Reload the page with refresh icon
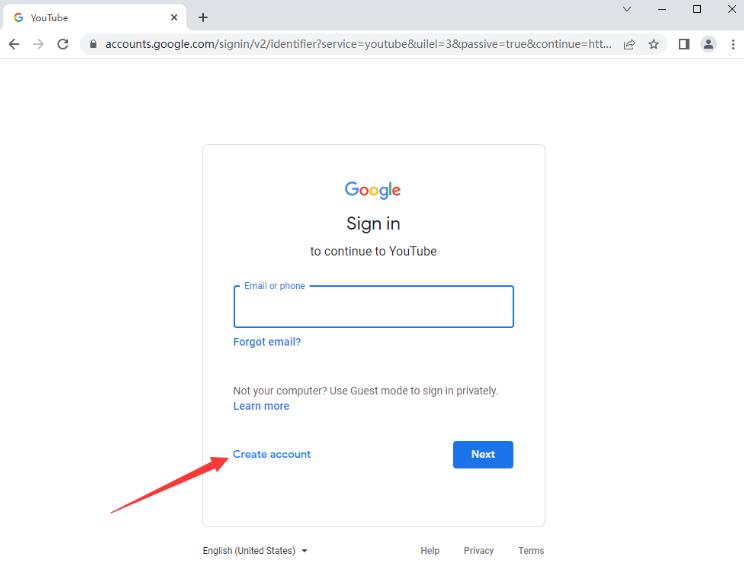Image resolution: width=744 pixels, height=567 pixels. [63, 44]
